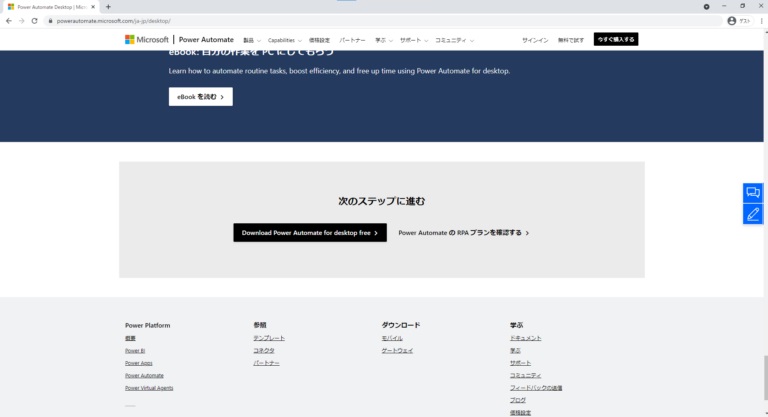Open 概要 under Power Platform footer
768x417 pixels.
pyautogui.click(x=130, y=338)
